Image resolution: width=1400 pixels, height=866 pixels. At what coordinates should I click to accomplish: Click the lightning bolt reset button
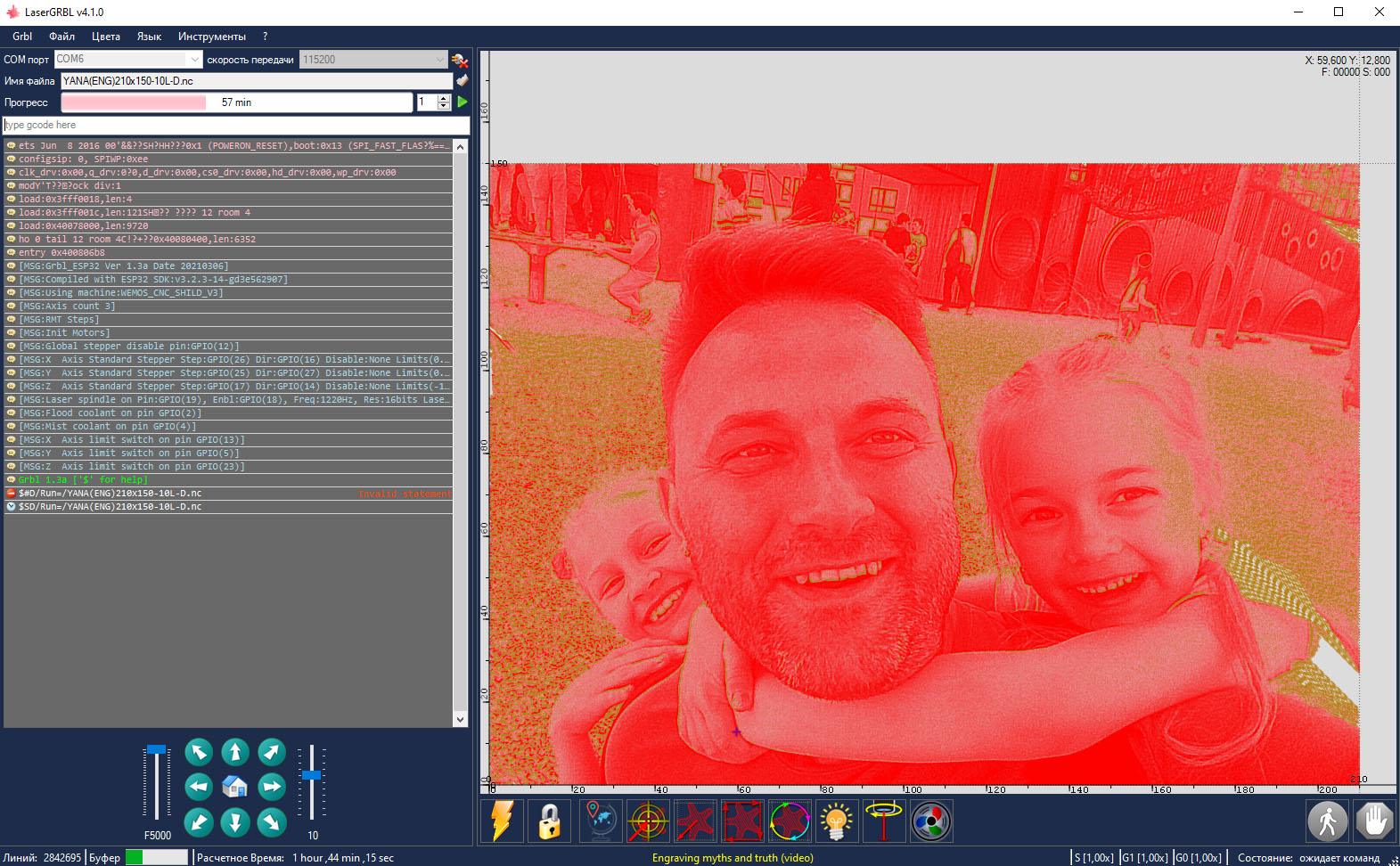(502, 821)
